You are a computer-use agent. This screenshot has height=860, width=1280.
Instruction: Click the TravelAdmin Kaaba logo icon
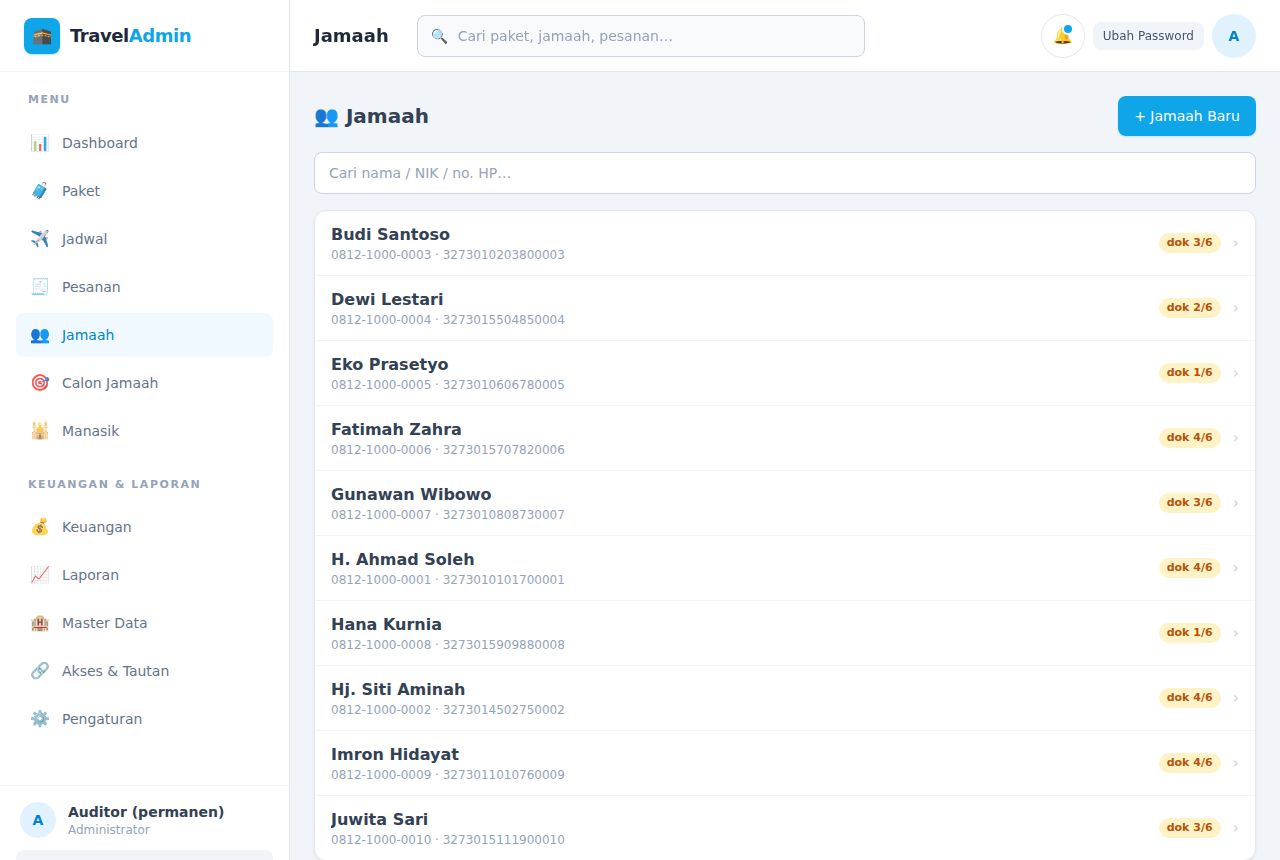coord(42,36)
